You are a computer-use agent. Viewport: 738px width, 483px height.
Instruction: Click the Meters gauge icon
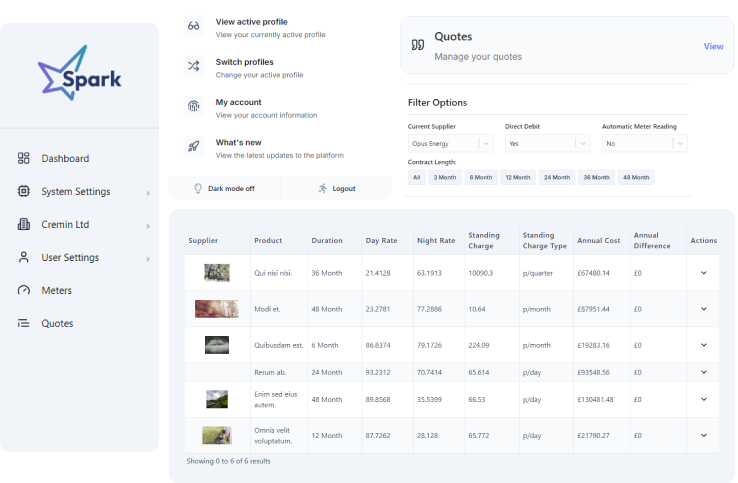pyautogui.click(x=24, y=291)
